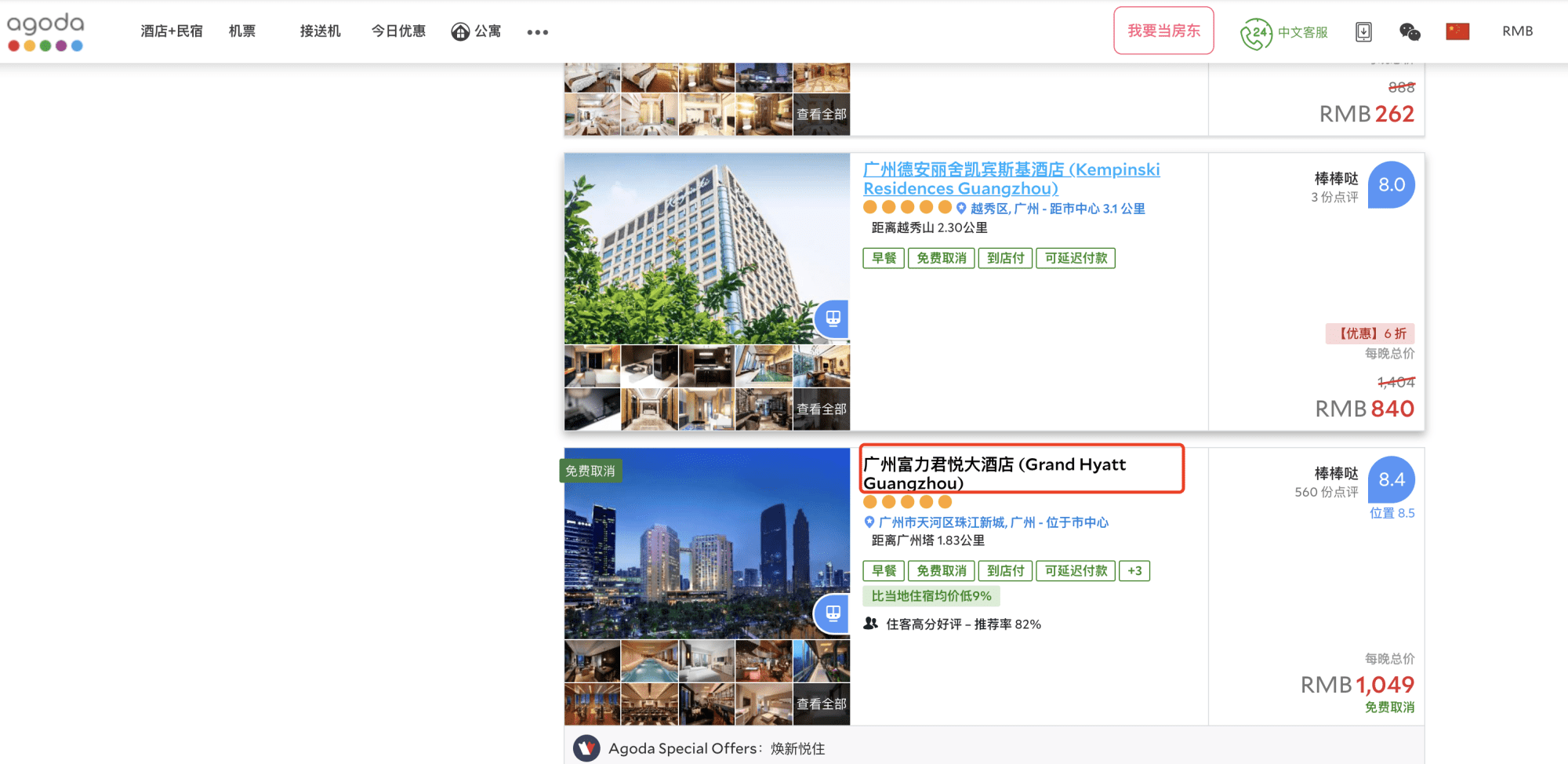The width and height of the screenshot is (1568, 764).
Task: Open the 公寓 apartments section
Action: coord(476,31)
